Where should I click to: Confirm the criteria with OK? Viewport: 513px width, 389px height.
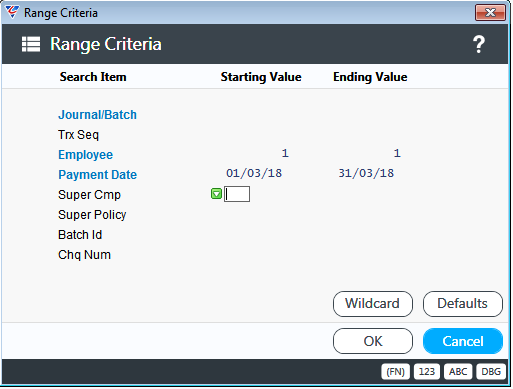(373, 341)
